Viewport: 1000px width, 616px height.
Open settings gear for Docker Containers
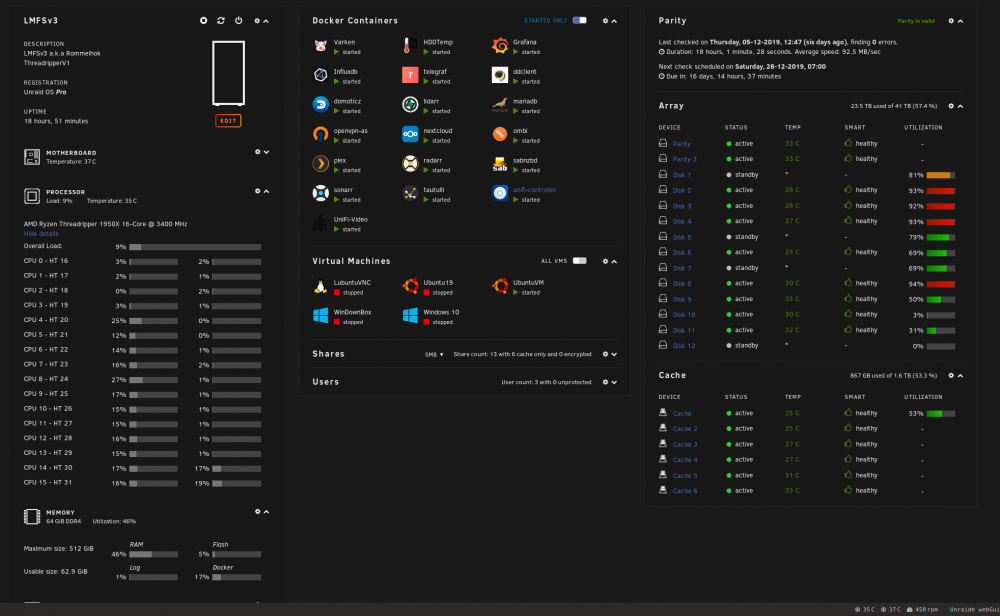(605, 21)
